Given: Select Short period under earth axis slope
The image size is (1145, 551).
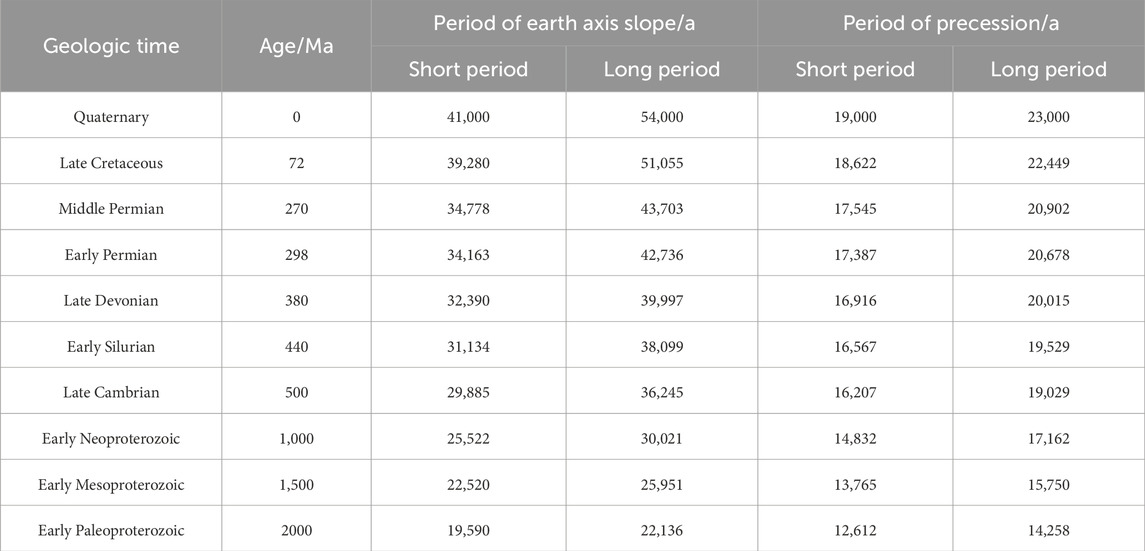Looking at the screenshot, I should (x=468, y=69).
